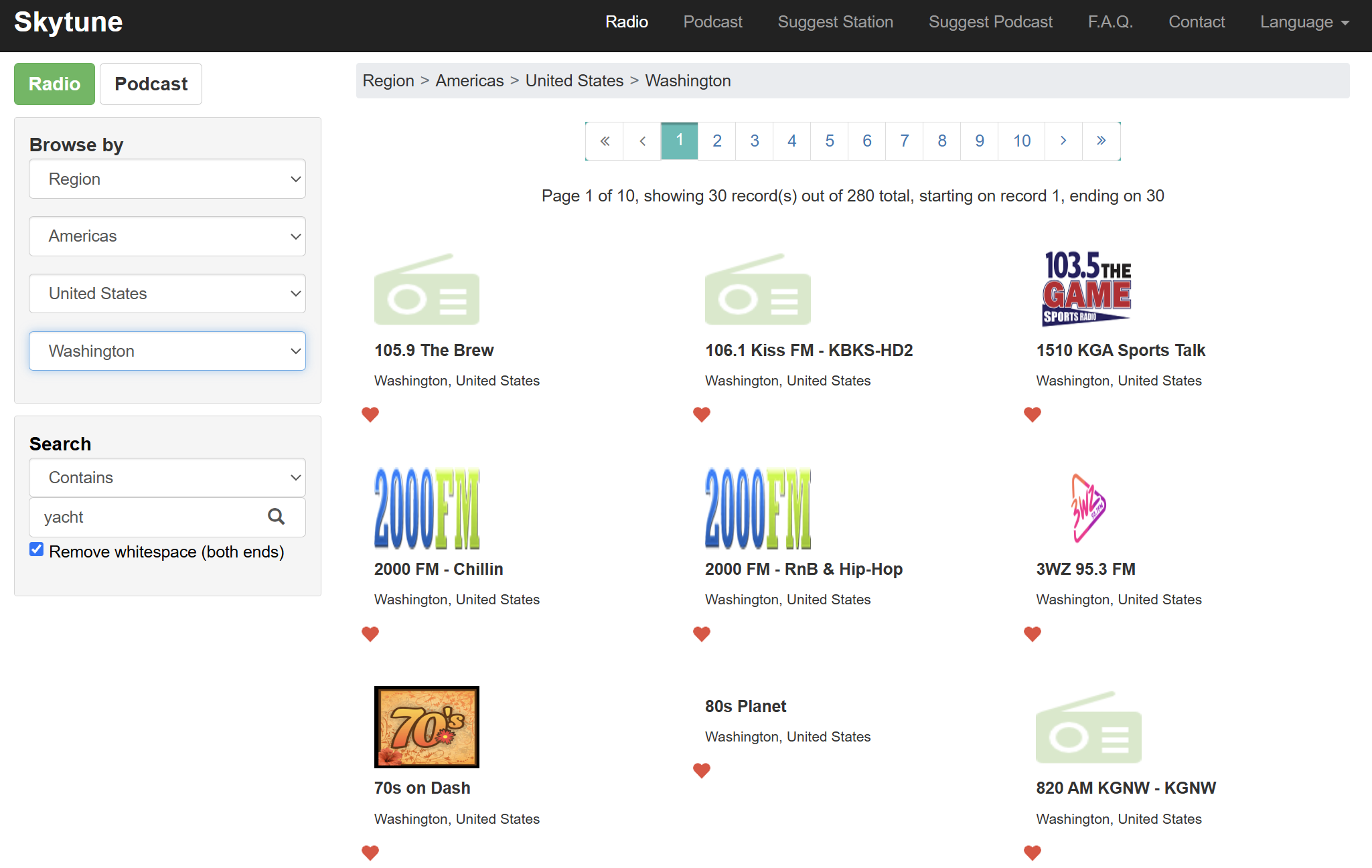The width and height of the screenshot is (1372, 868).
Task: Open the United States country dropdown
Action: pyautogui.click(x=167, y=293)
